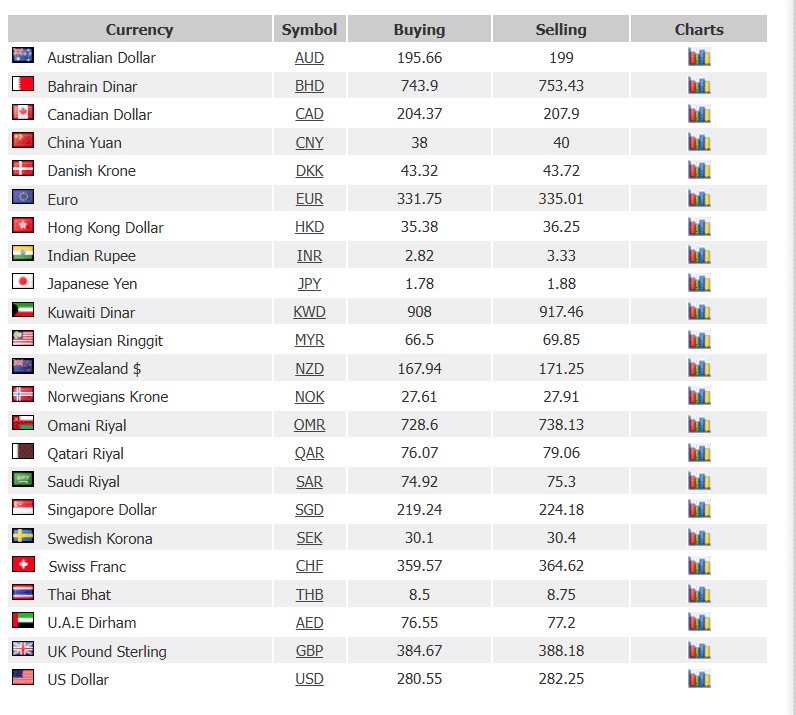Click the Buying column header
Screen dimensions: 796x715
point(419,29)
